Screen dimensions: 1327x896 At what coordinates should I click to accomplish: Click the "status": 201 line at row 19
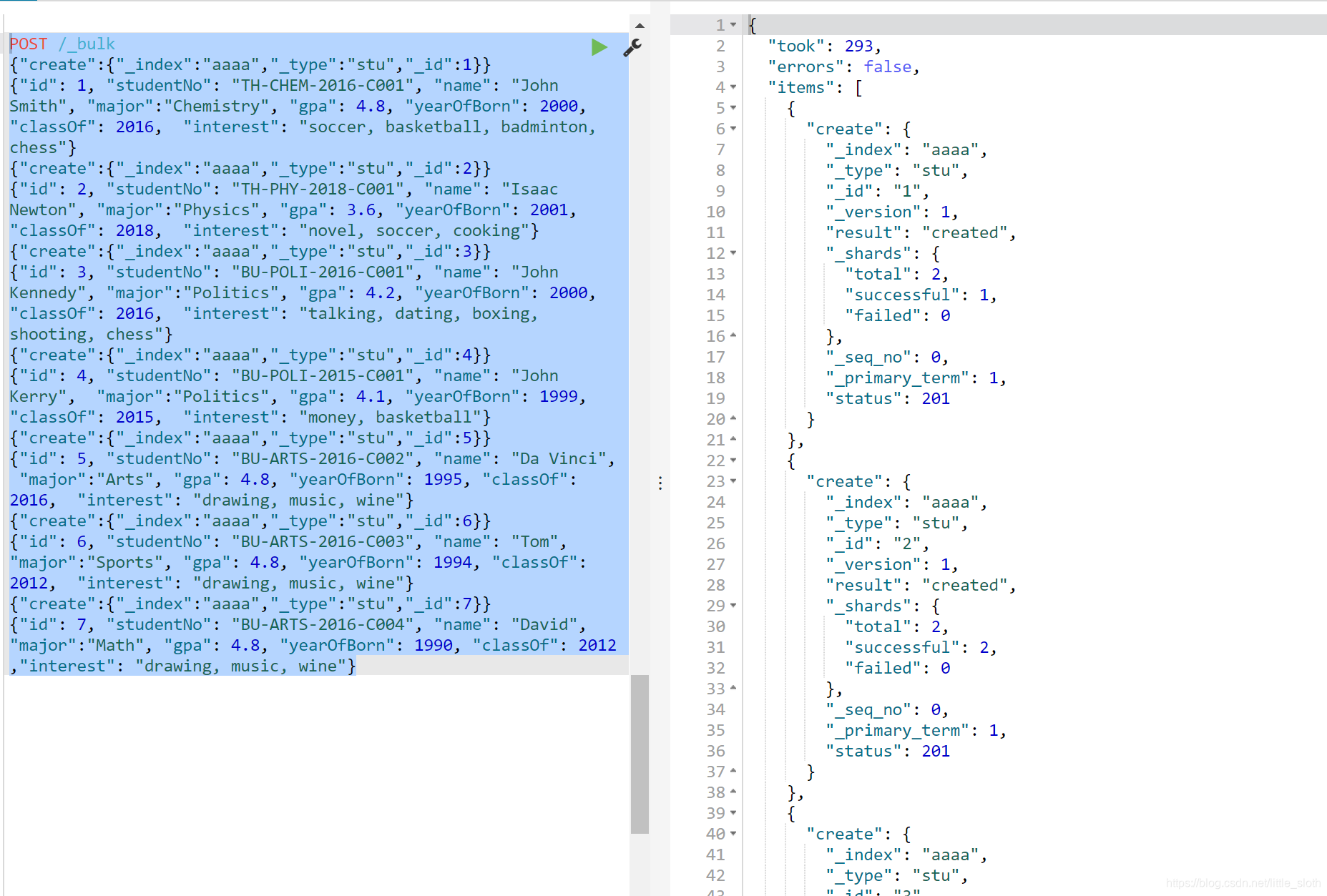(888, 398)
